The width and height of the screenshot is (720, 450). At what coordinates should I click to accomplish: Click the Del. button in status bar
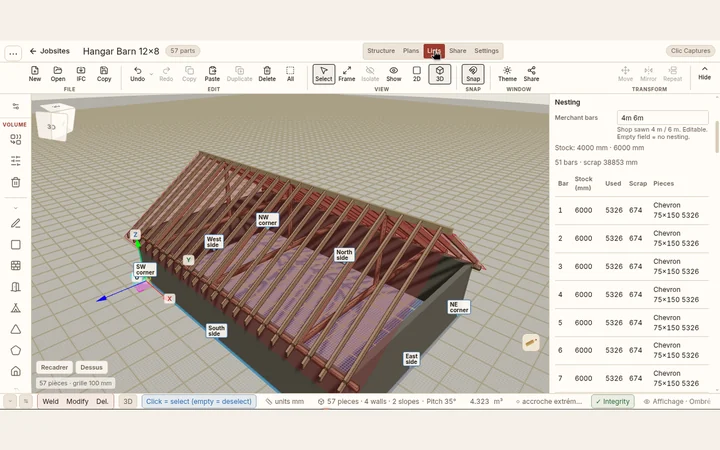102,401
